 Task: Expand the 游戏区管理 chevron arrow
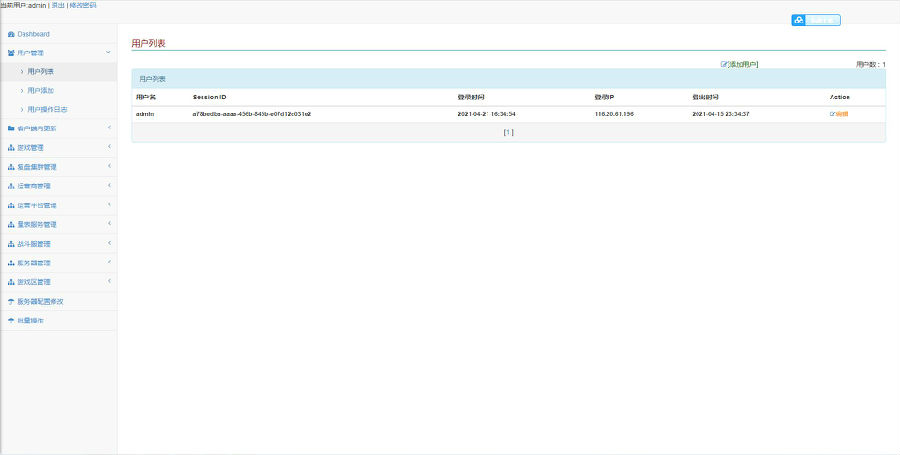(108, 282)
